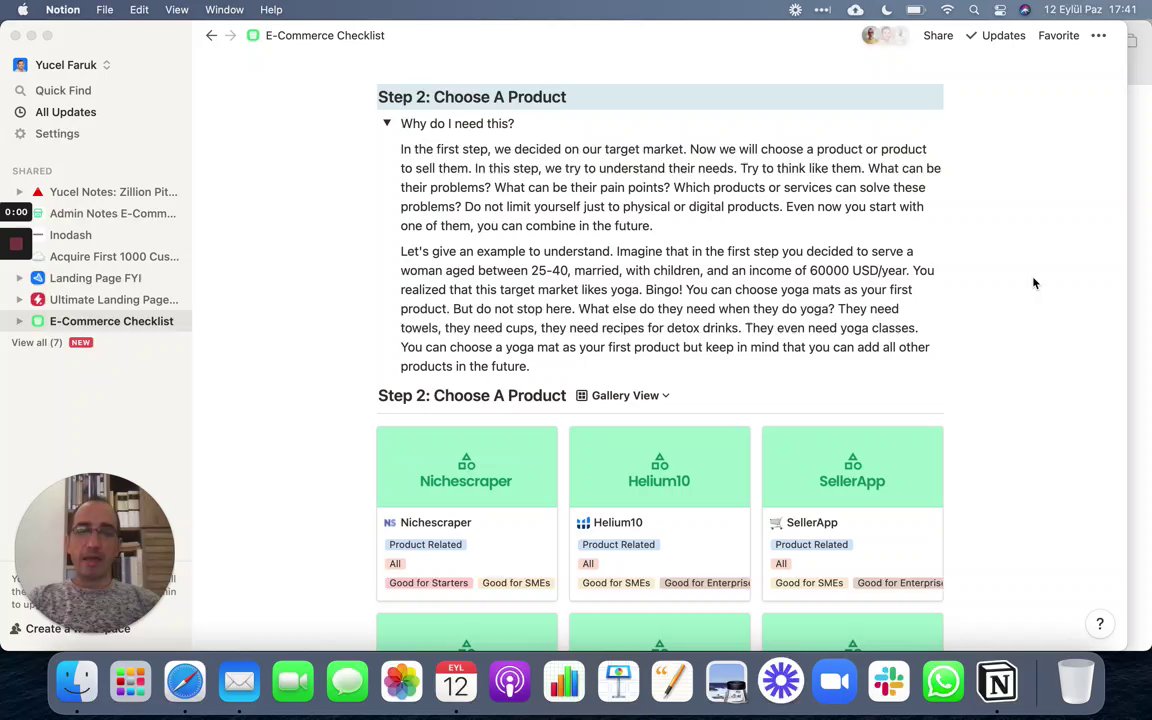This screenshot has width=1152, height=720.
Task: Open the Gallery View dropdown
Action: 623,395
